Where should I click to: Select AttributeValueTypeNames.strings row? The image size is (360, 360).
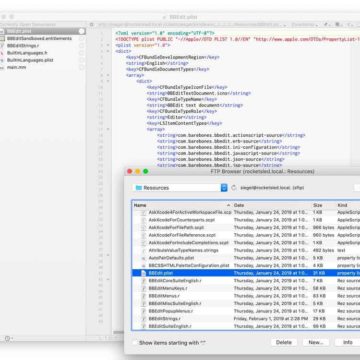click(x=246, y=250)
